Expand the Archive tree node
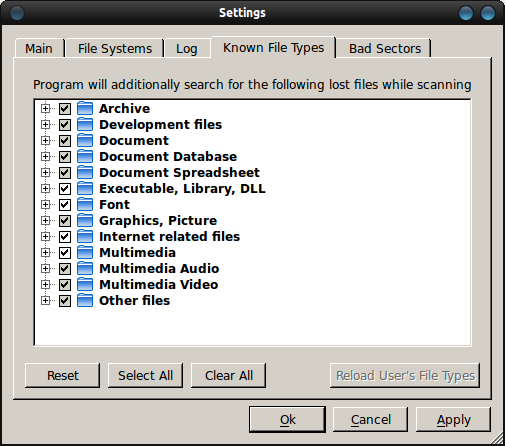505x446 pixels. [x=45, y=108]
